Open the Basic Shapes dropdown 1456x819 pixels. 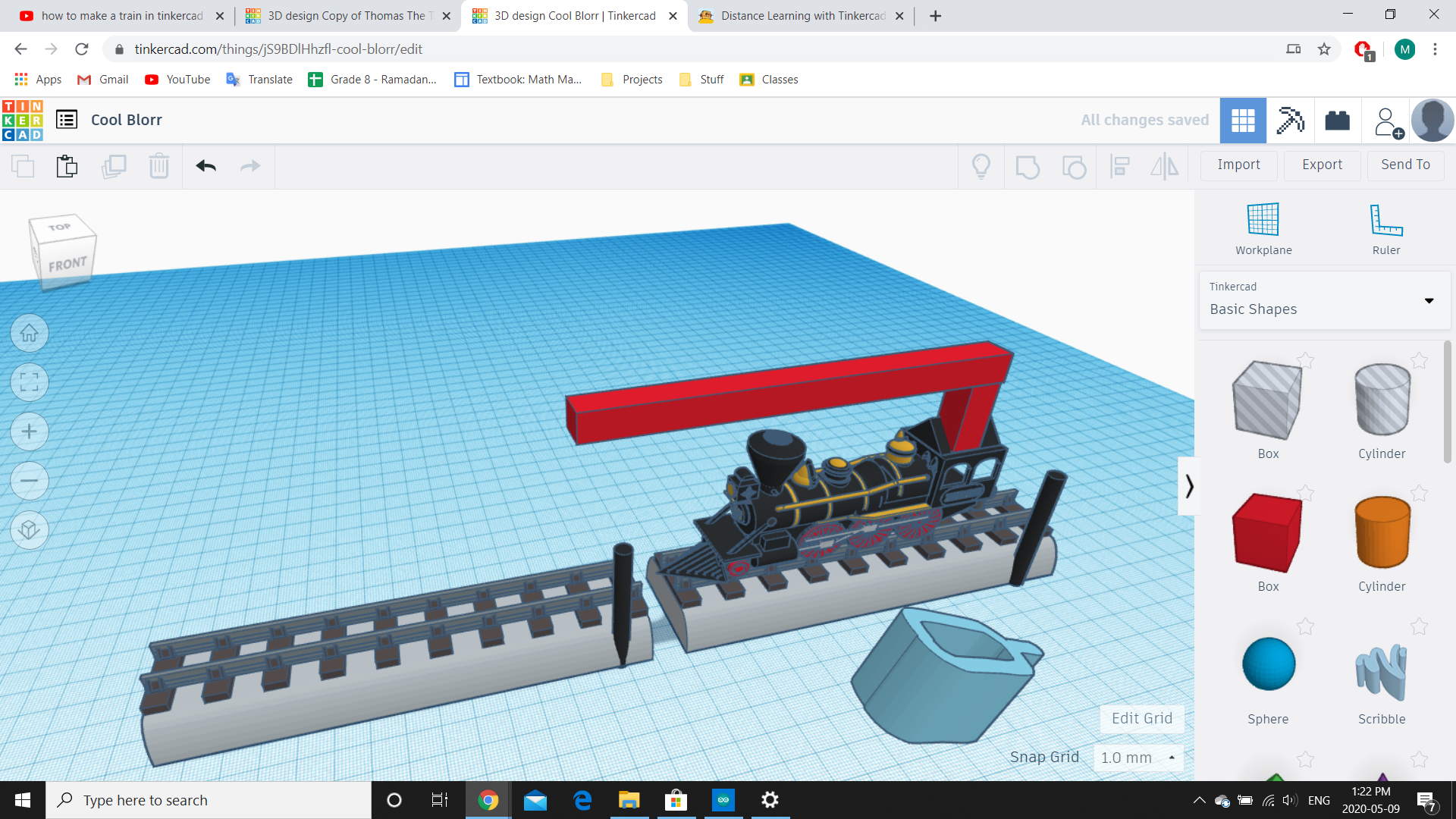point(1324,300)
